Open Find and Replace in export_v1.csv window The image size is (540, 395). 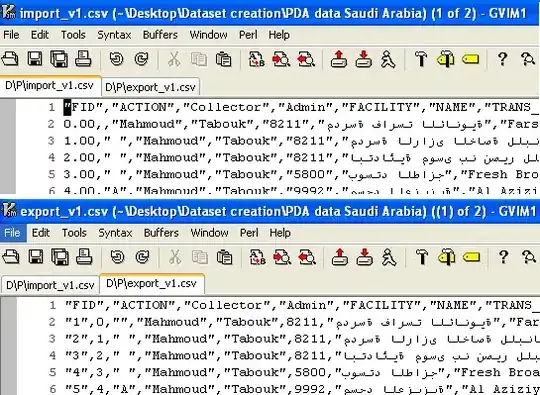tap(257, 257)
